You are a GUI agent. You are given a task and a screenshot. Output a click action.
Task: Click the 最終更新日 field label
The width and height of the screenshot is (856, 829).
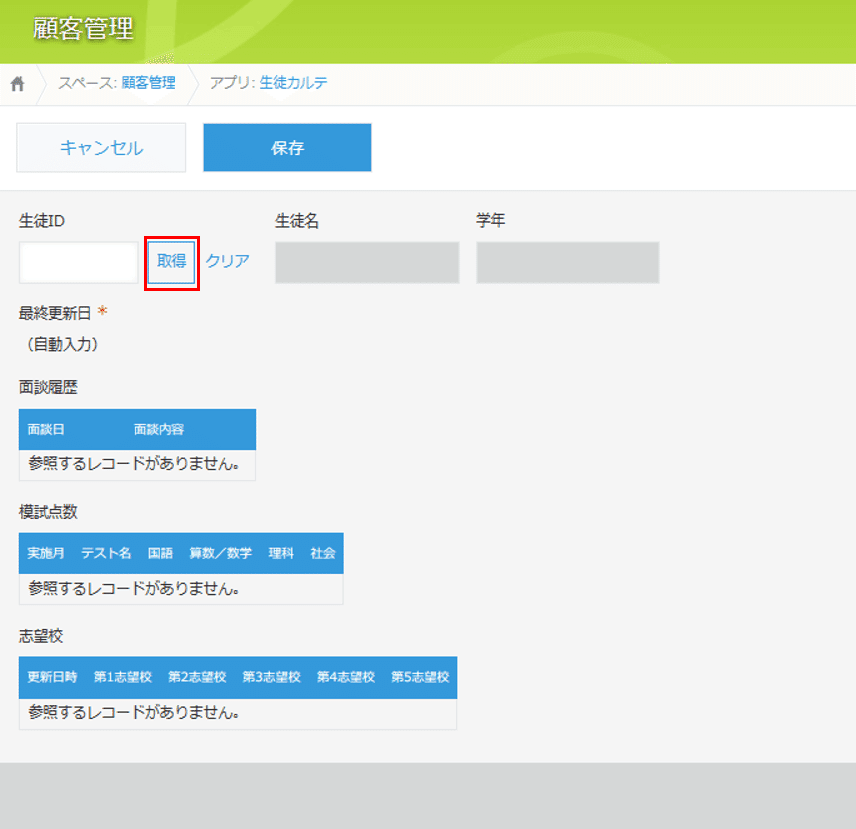(55, 313)
